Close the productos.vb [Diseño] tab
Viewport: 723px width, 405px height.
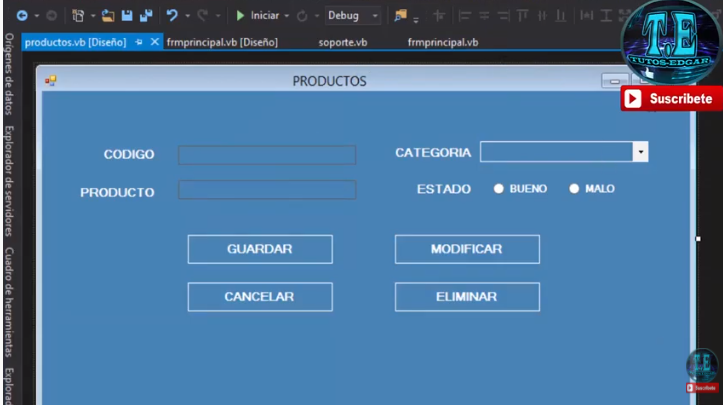[x=155, y=42]
